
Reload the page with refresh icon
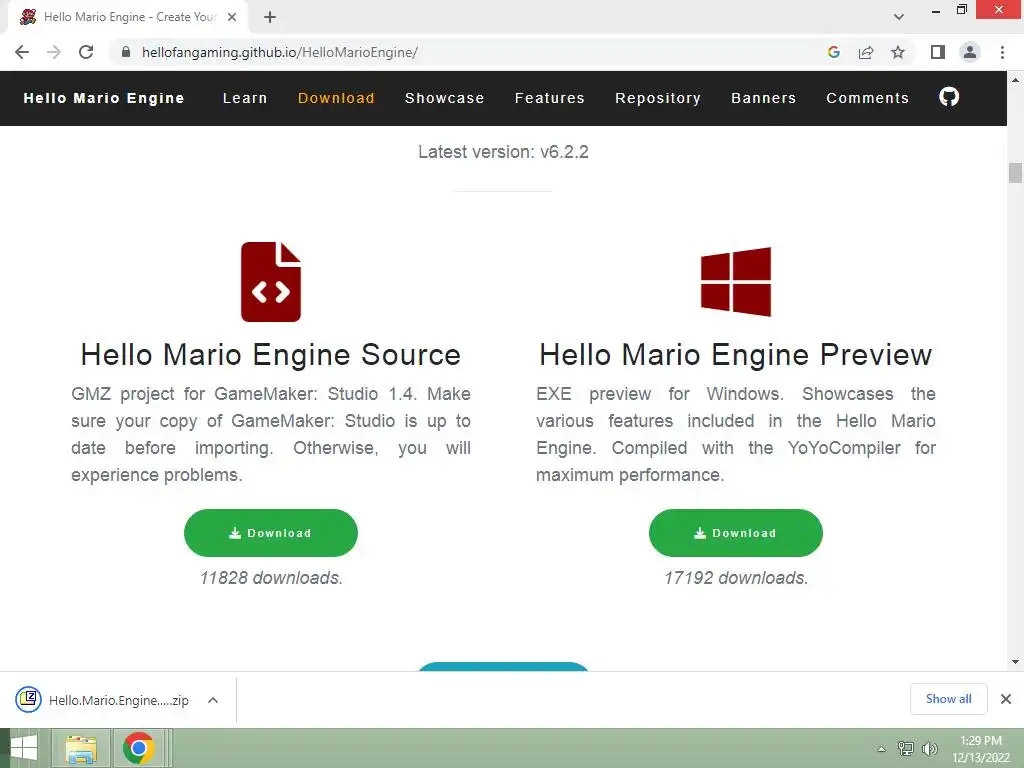click(x=86, y=52)
